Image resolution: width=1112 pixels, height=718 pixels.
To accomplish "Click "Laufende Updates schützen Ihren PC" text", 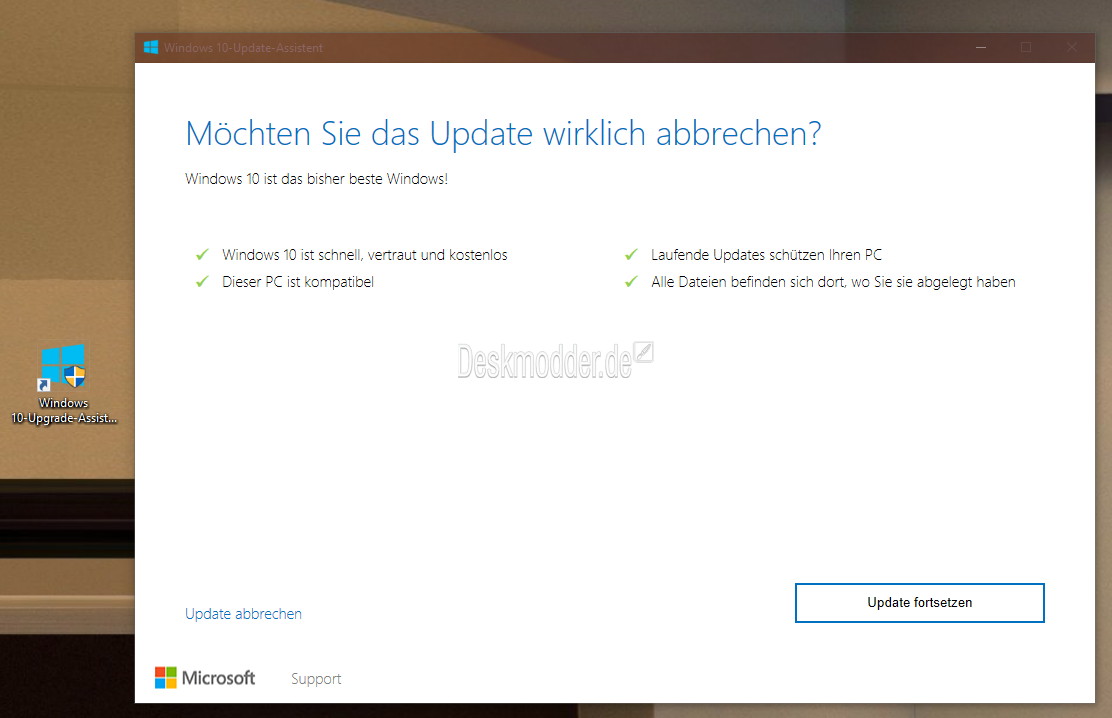I will point(767,255).
